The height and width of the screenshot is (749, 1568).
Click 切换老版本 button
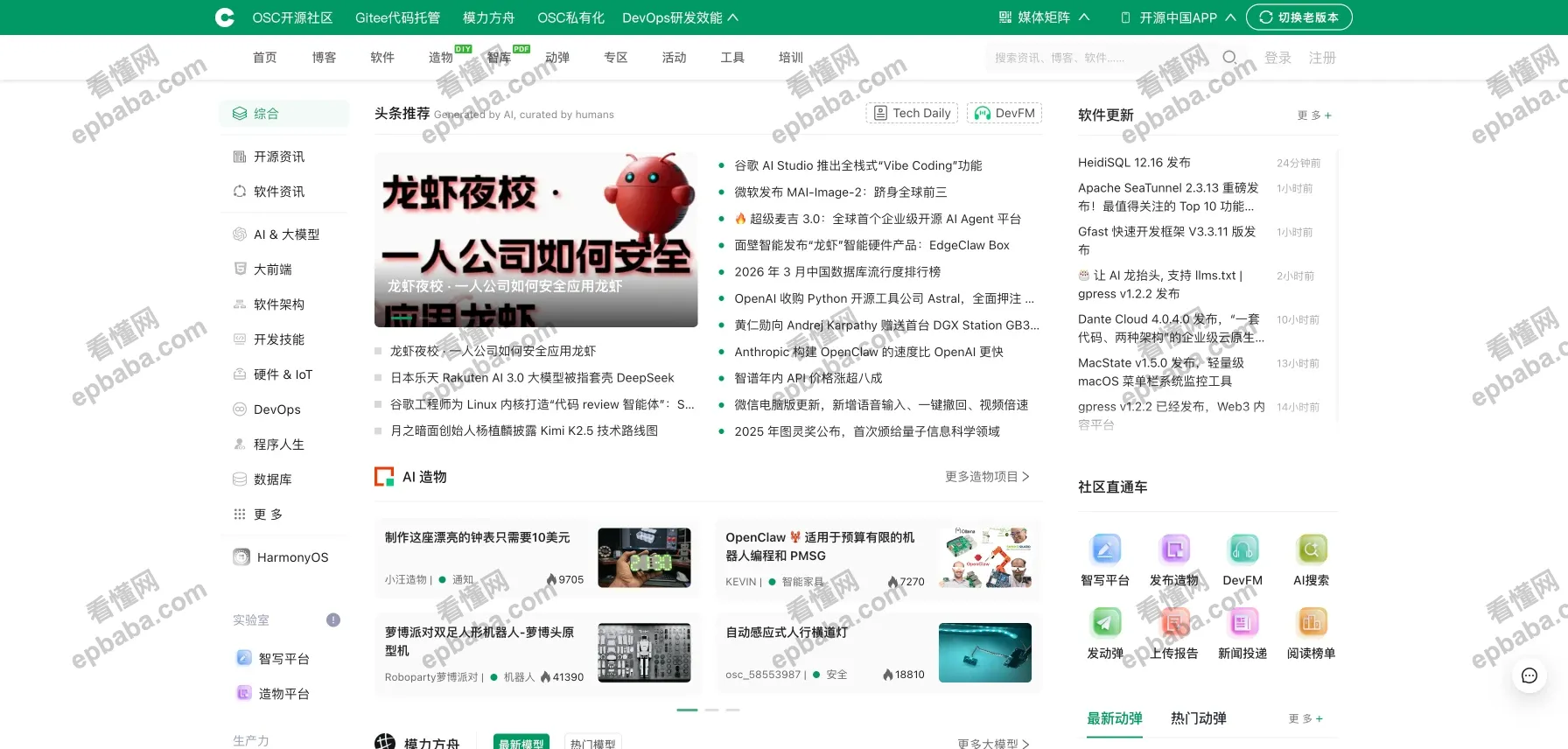click(x=1299, y=17)
